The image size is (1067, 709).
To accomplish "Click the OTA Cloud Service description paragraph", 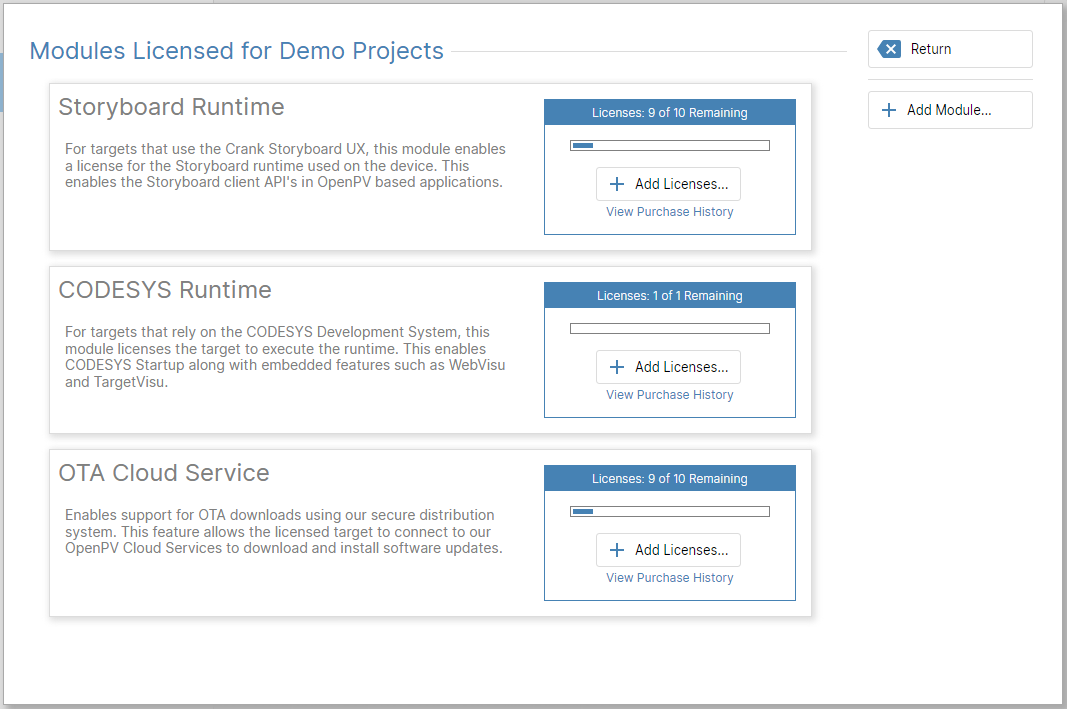I will [284, 531].
